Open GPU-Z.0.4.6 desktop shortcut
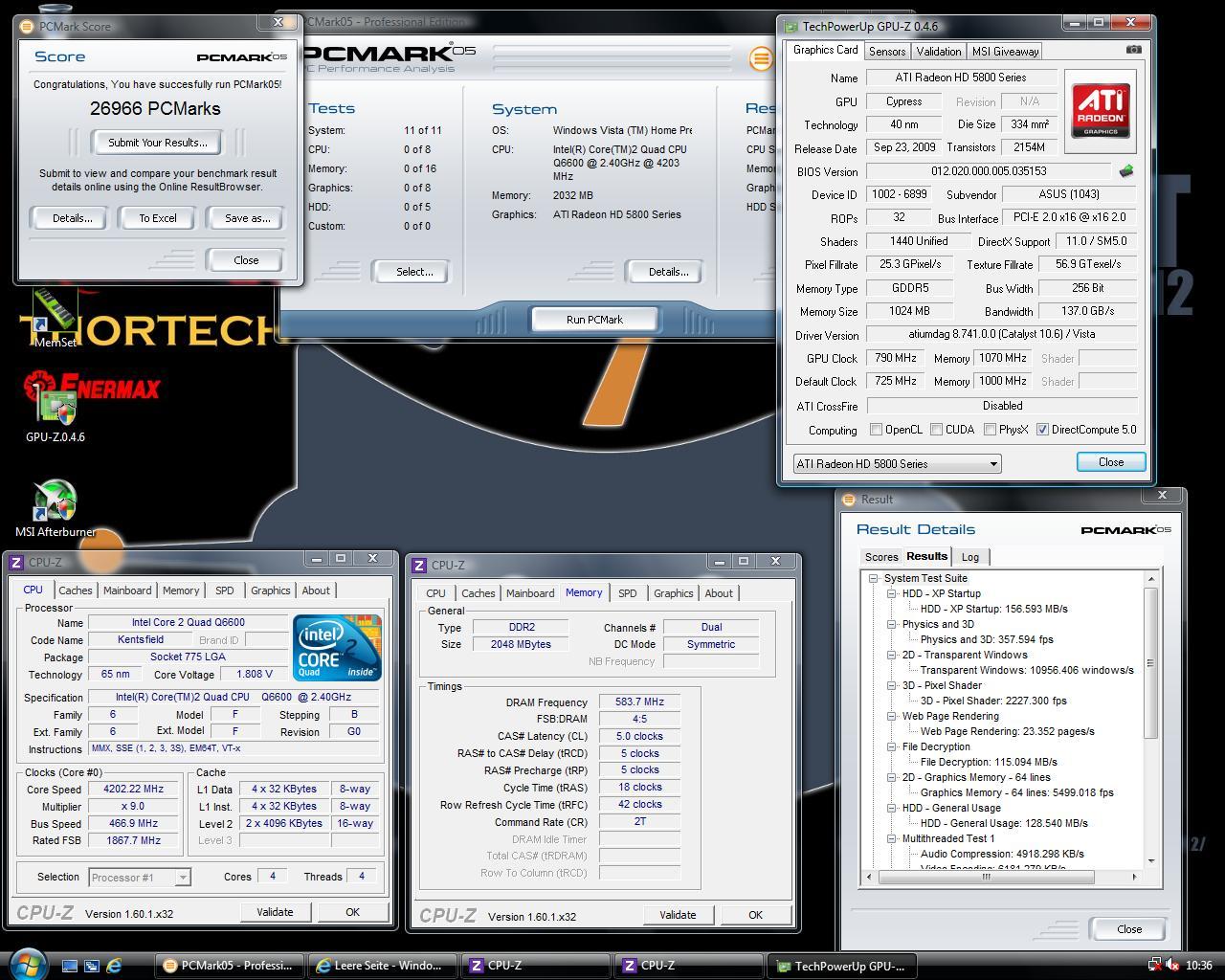The image size is (1225, 980). (55, 412)
